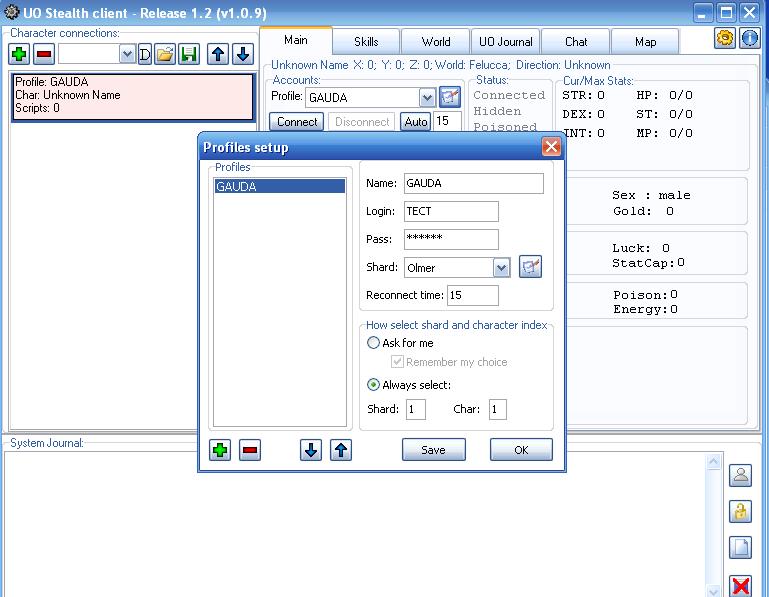The height and width of the screenshot is (597, 769).
Task: Open the Map tab
Action: 645,42
